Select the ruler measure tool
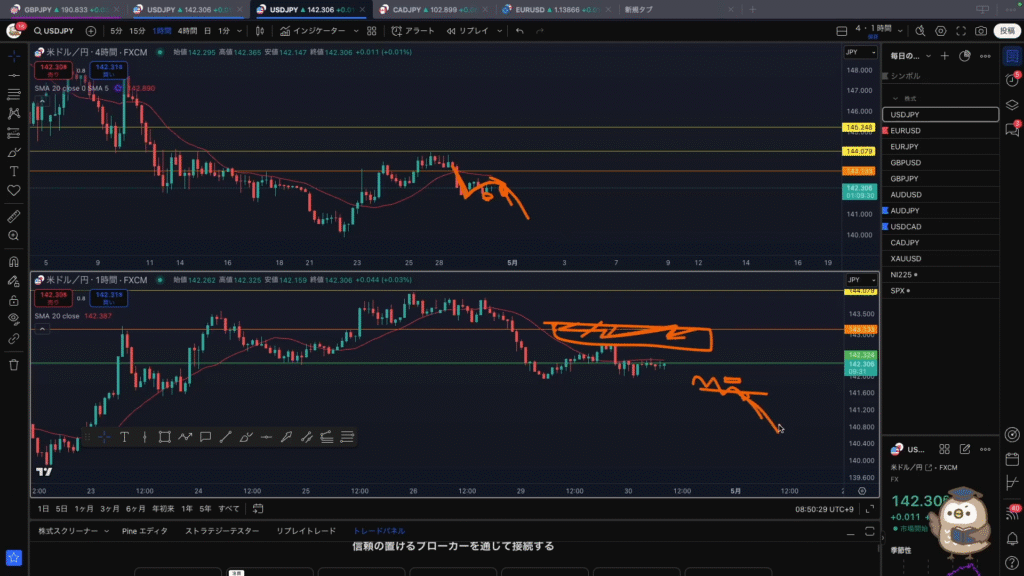This screenshot has width=1024, height=576. click(x=14, y=216)
